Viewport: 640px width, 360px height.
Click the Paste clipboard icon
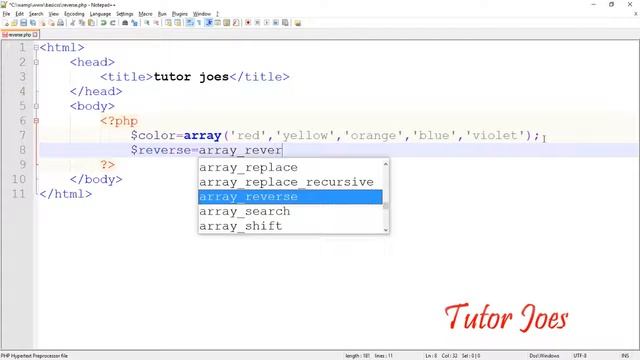pos(91,23)
